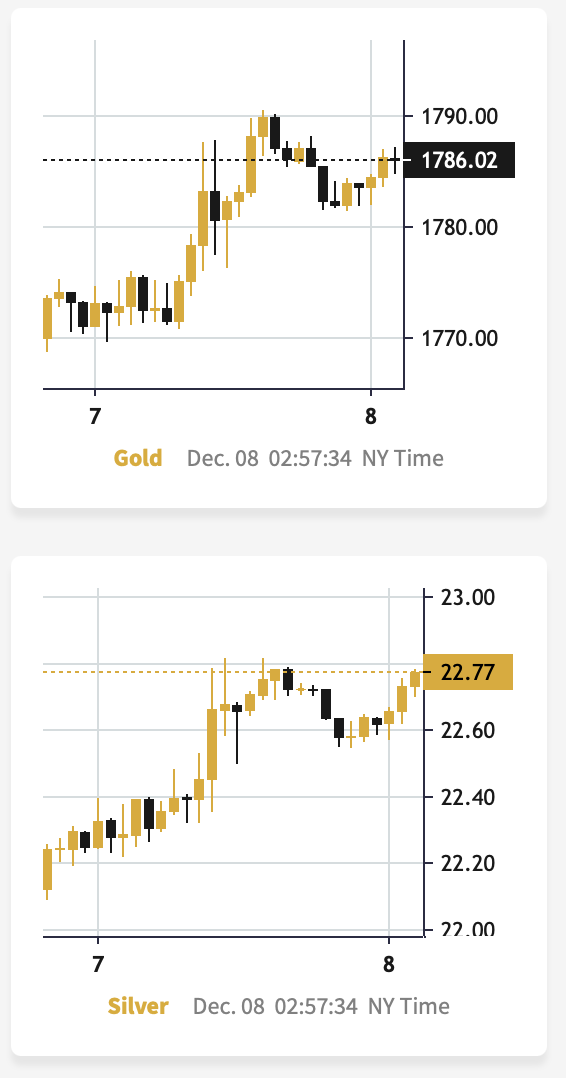The image size is (566, 1078).
Task: Click the 1780.00 gold axis label
Action: tap(458, 227)
